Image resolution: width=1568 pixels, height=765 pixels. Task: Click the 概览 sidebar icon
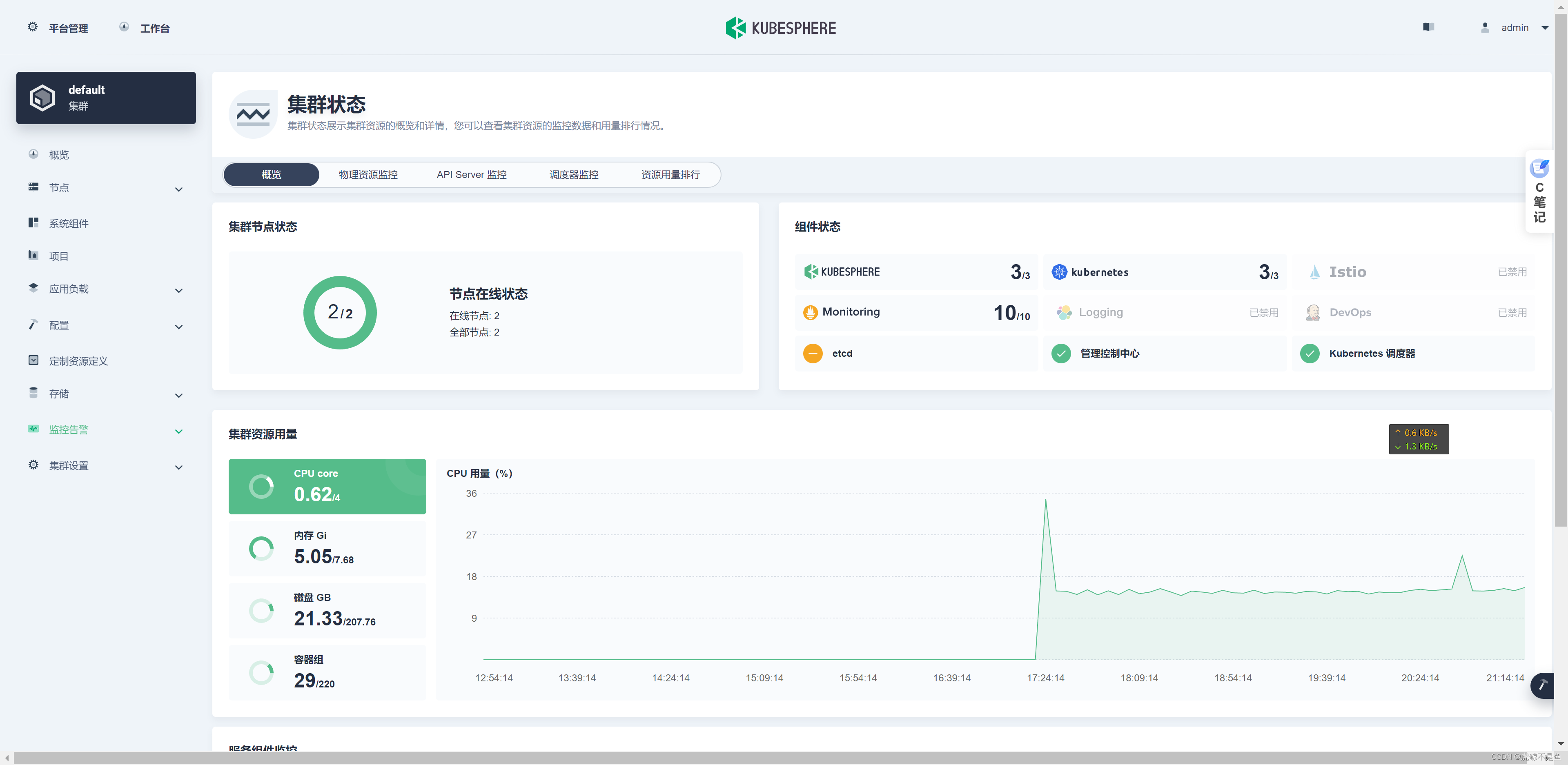pos(33,154)
